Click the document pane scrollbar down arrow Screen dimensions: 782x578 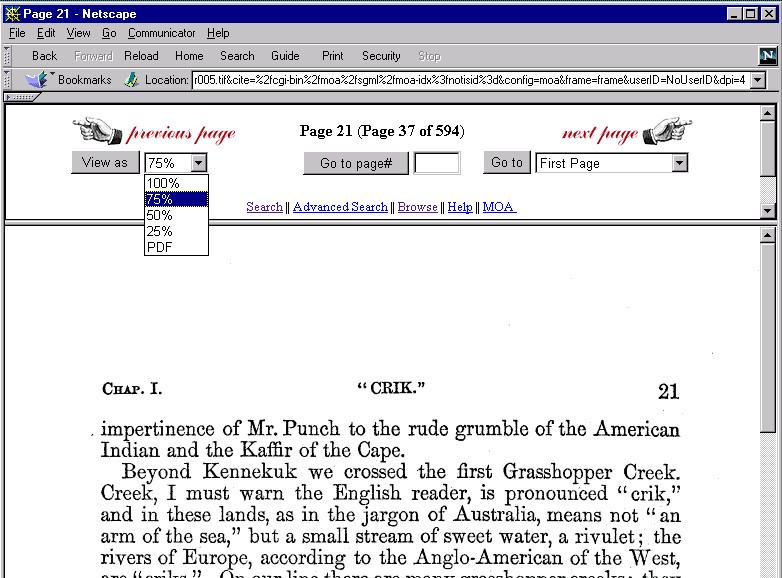[768, 570]
